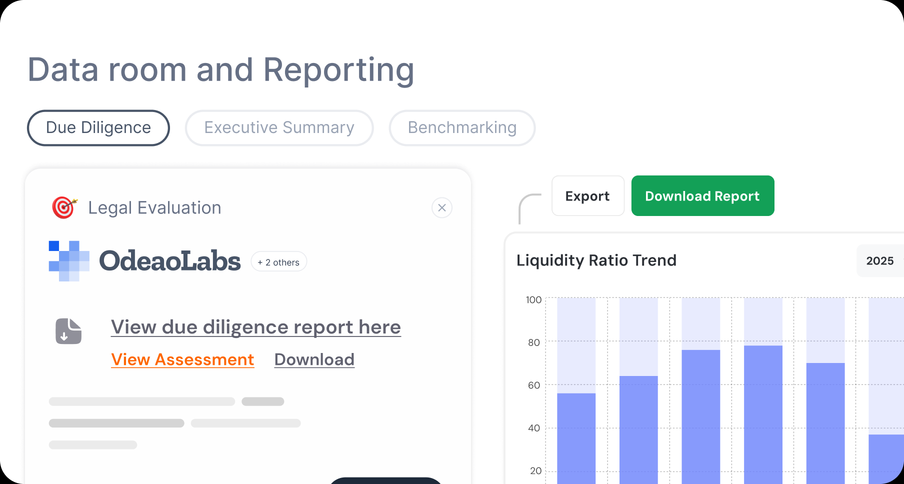Image resolution: width=904 pixels, height=484 pixels.
Task: Click the 100 label on the chart axis
Action: [x=533, y=300]
